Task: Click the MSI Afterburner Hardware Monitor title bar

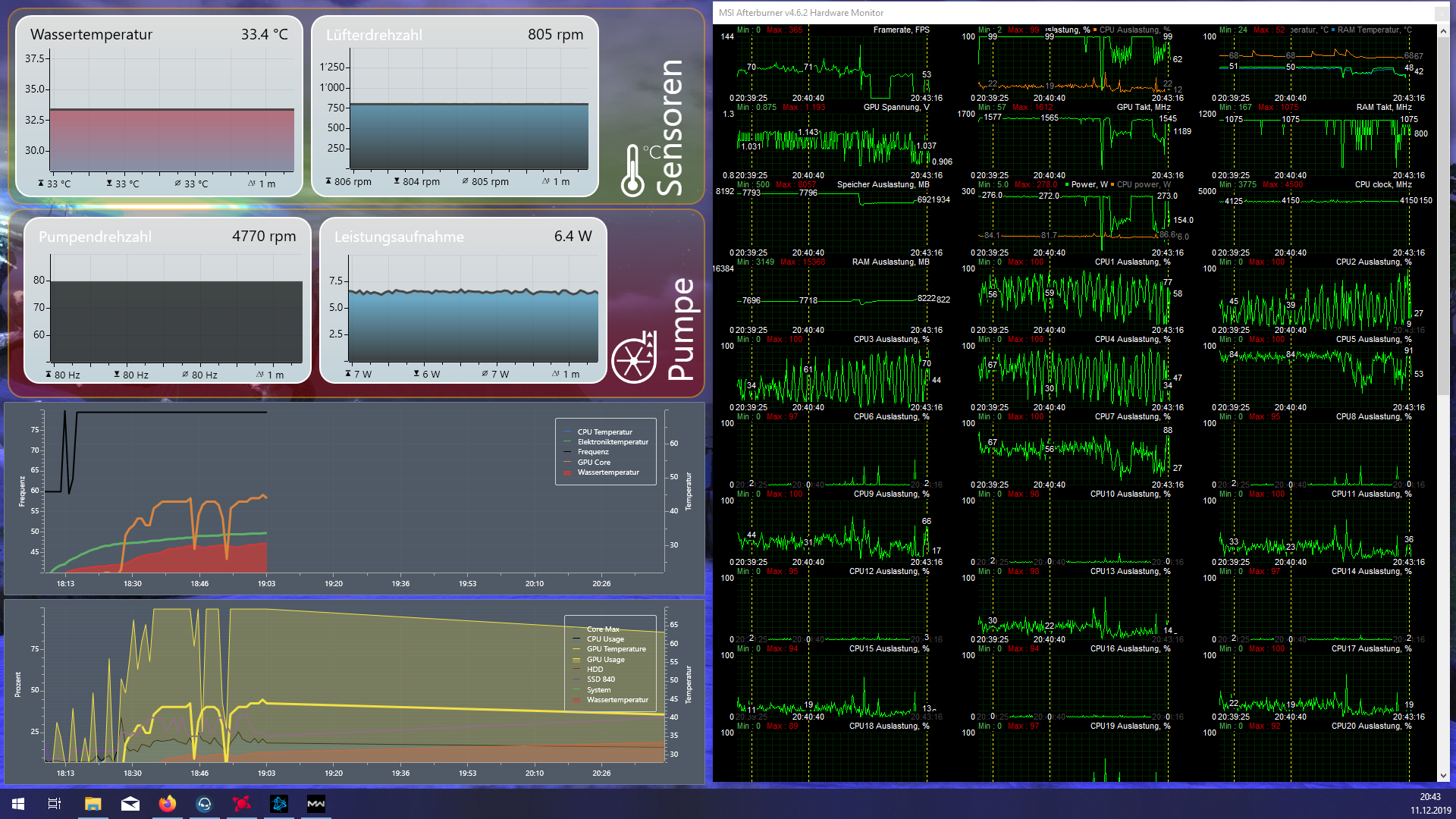Action: (1062, 13)
